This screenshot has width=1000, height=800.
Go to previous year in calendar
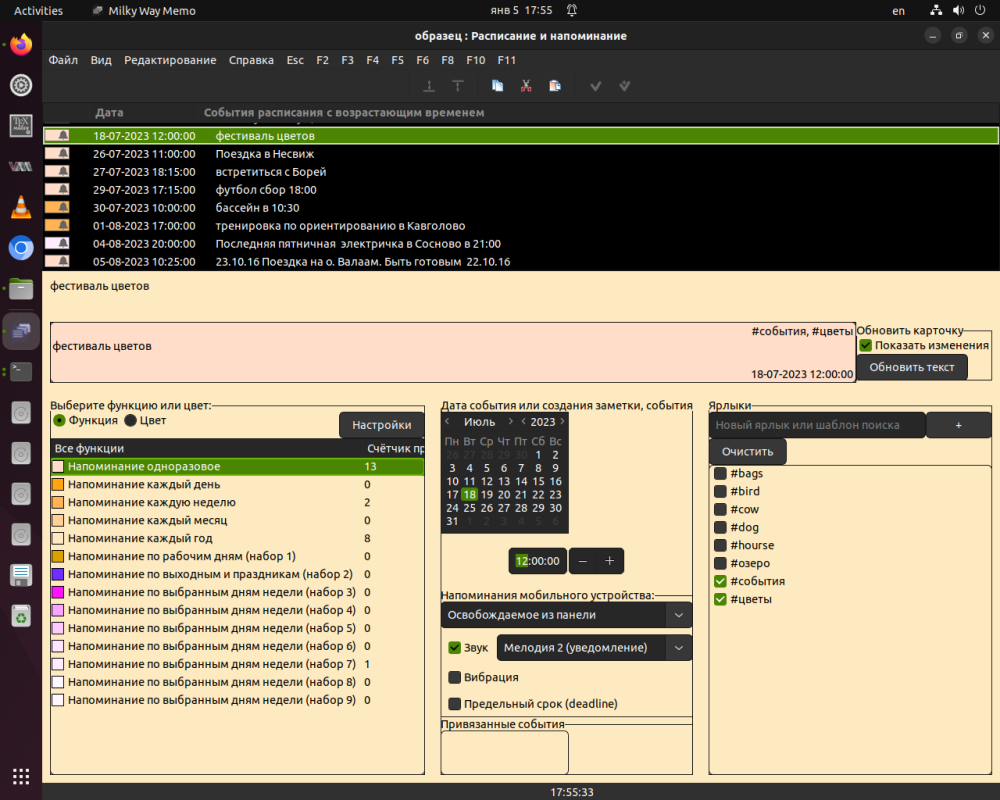523,422
